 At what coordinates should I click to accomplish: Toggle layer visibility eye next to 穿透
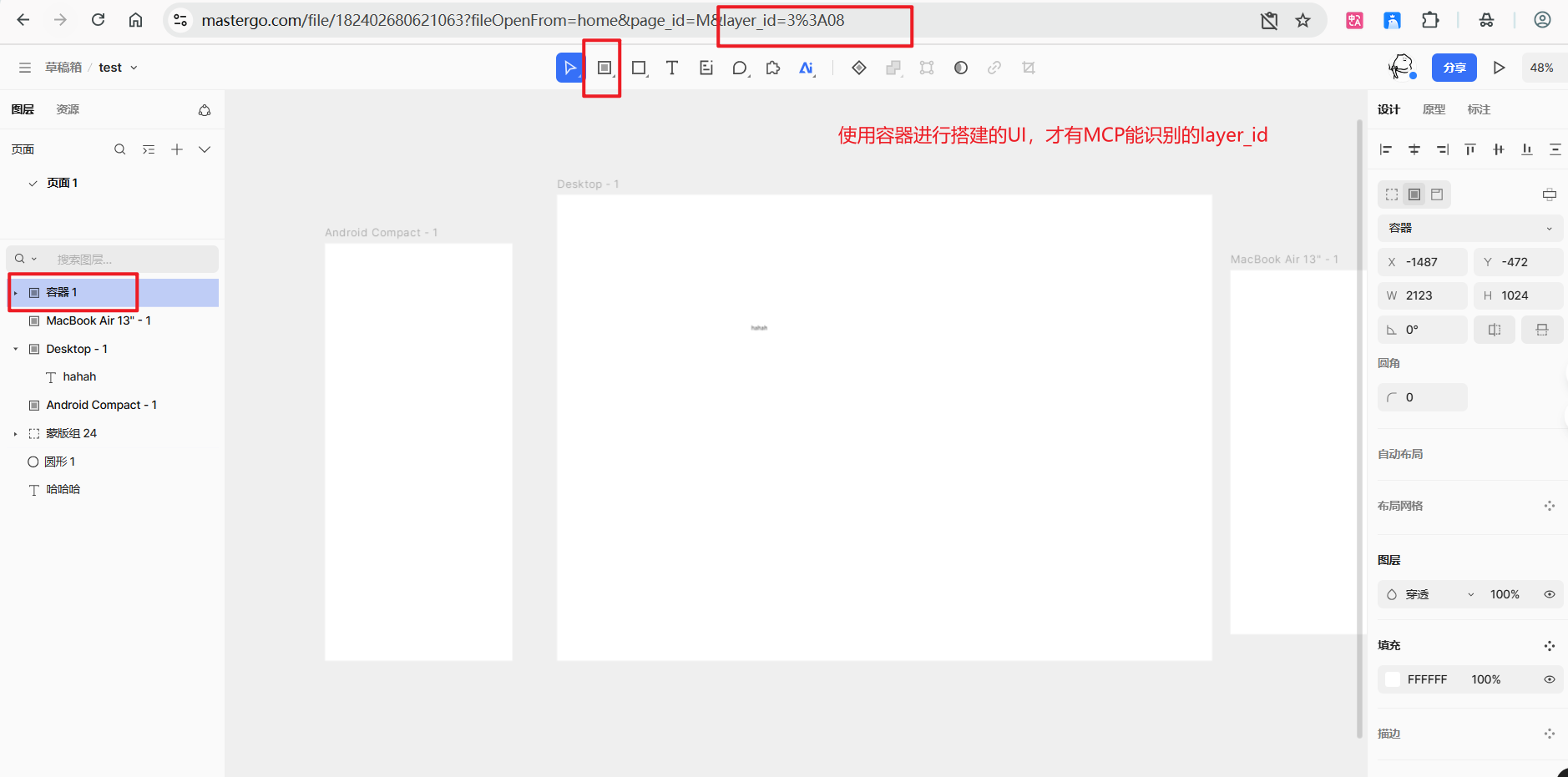tap(1550, 594)
